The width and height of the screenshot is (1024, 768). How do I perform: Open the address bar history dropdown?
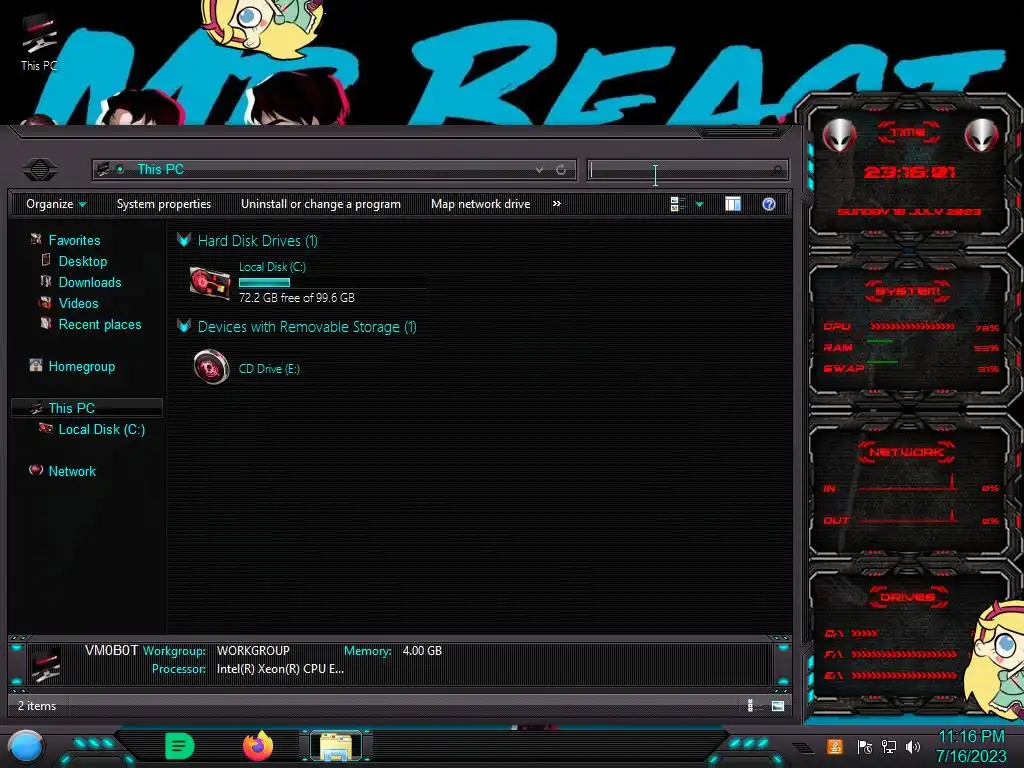point(539,170)
